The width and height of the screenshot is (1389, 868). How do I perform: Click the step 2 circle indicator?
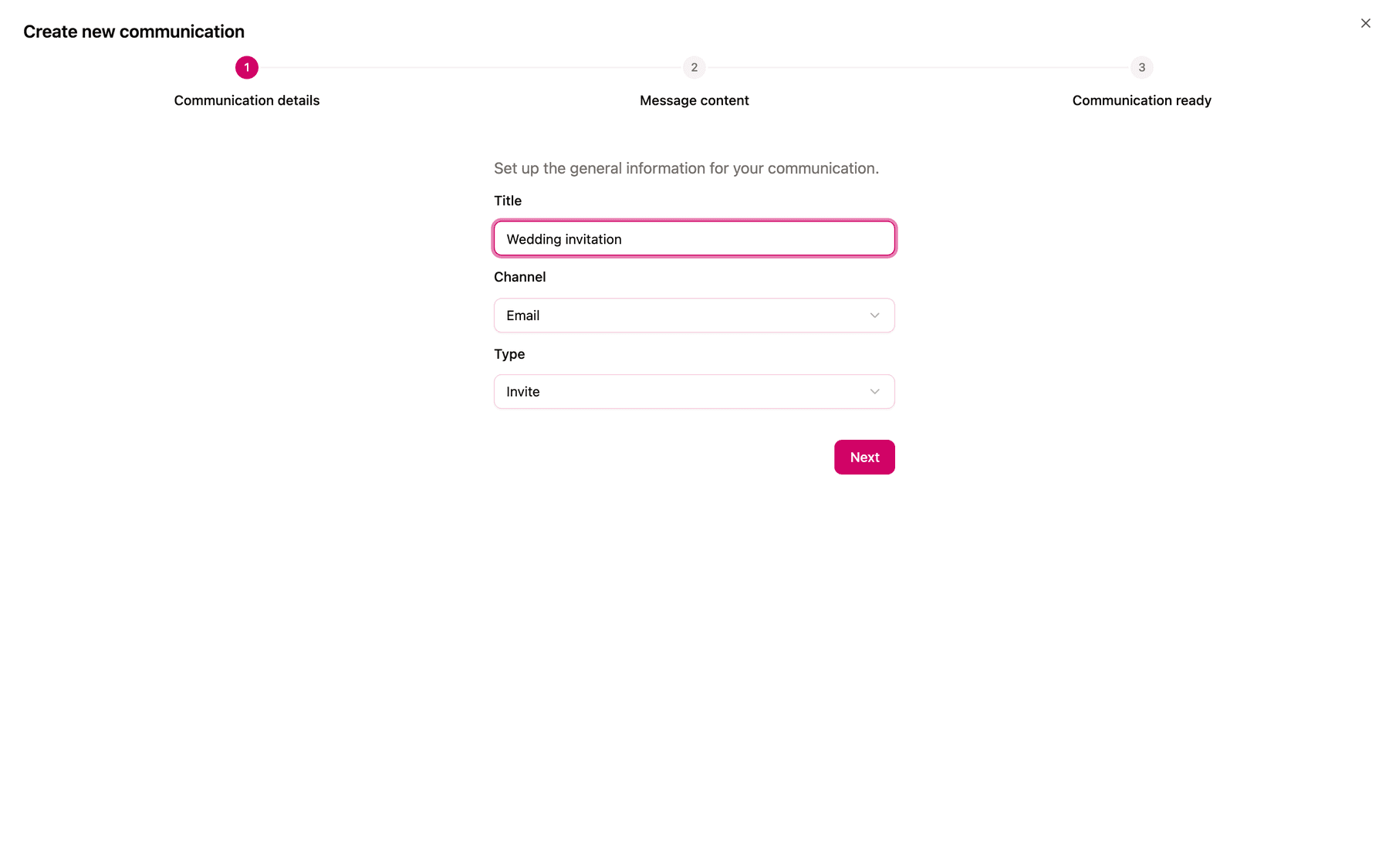click(x=694, y=68)
